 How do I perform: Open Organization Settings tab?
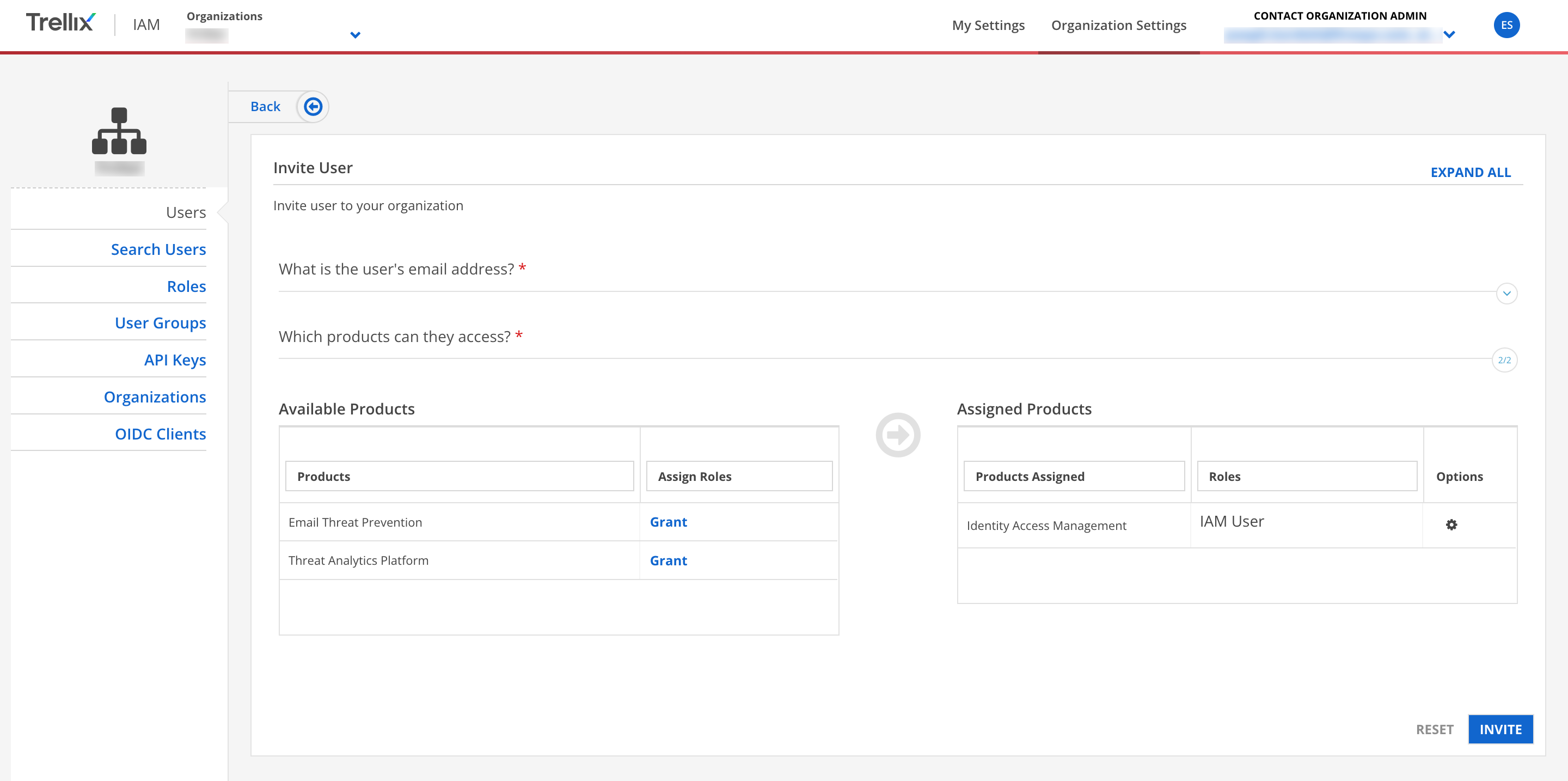pos(1119,25)
